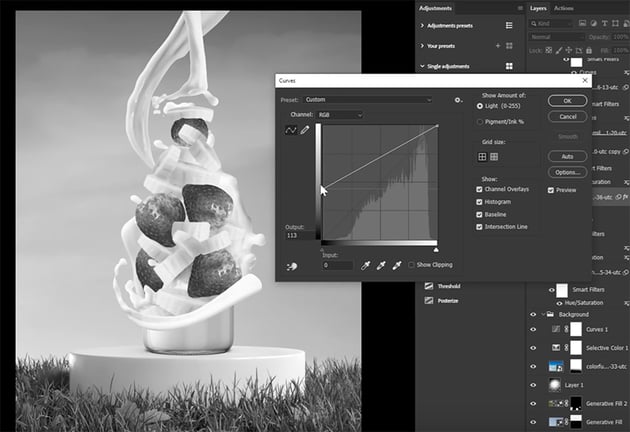Open the Preset dropdown in Curves
The width and height of the screenshot is (630, 432).
point(368,100)
